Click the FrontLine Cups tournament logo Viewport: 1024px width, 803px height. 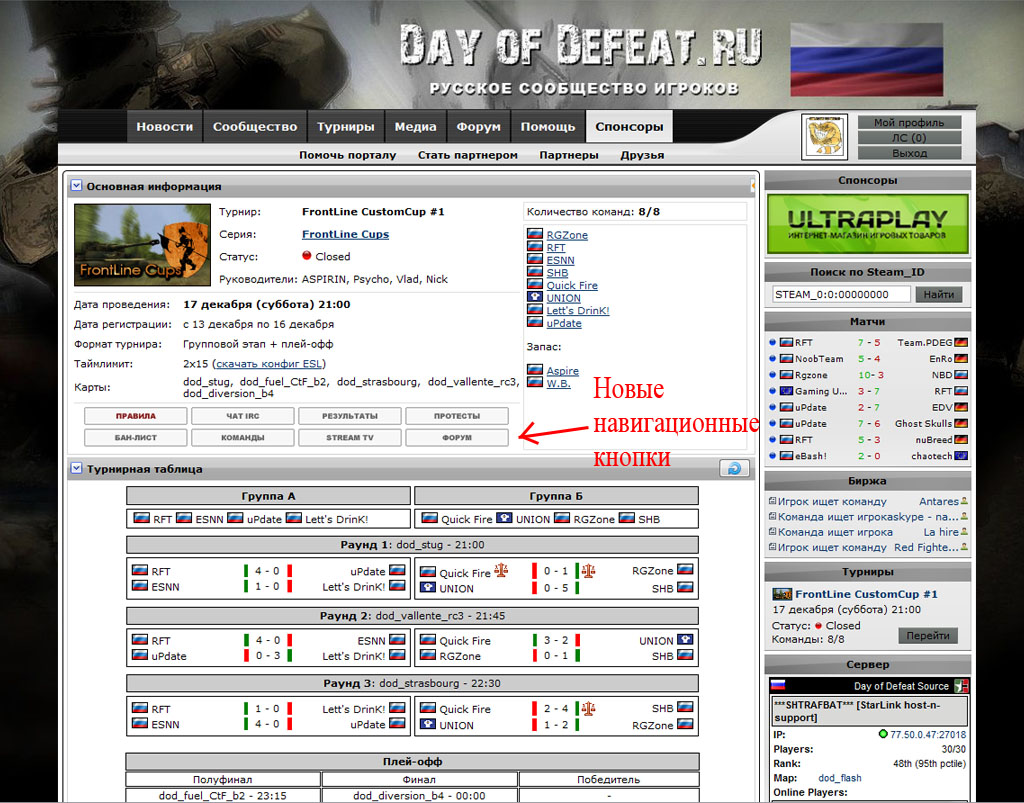click(x=142, y=245)
